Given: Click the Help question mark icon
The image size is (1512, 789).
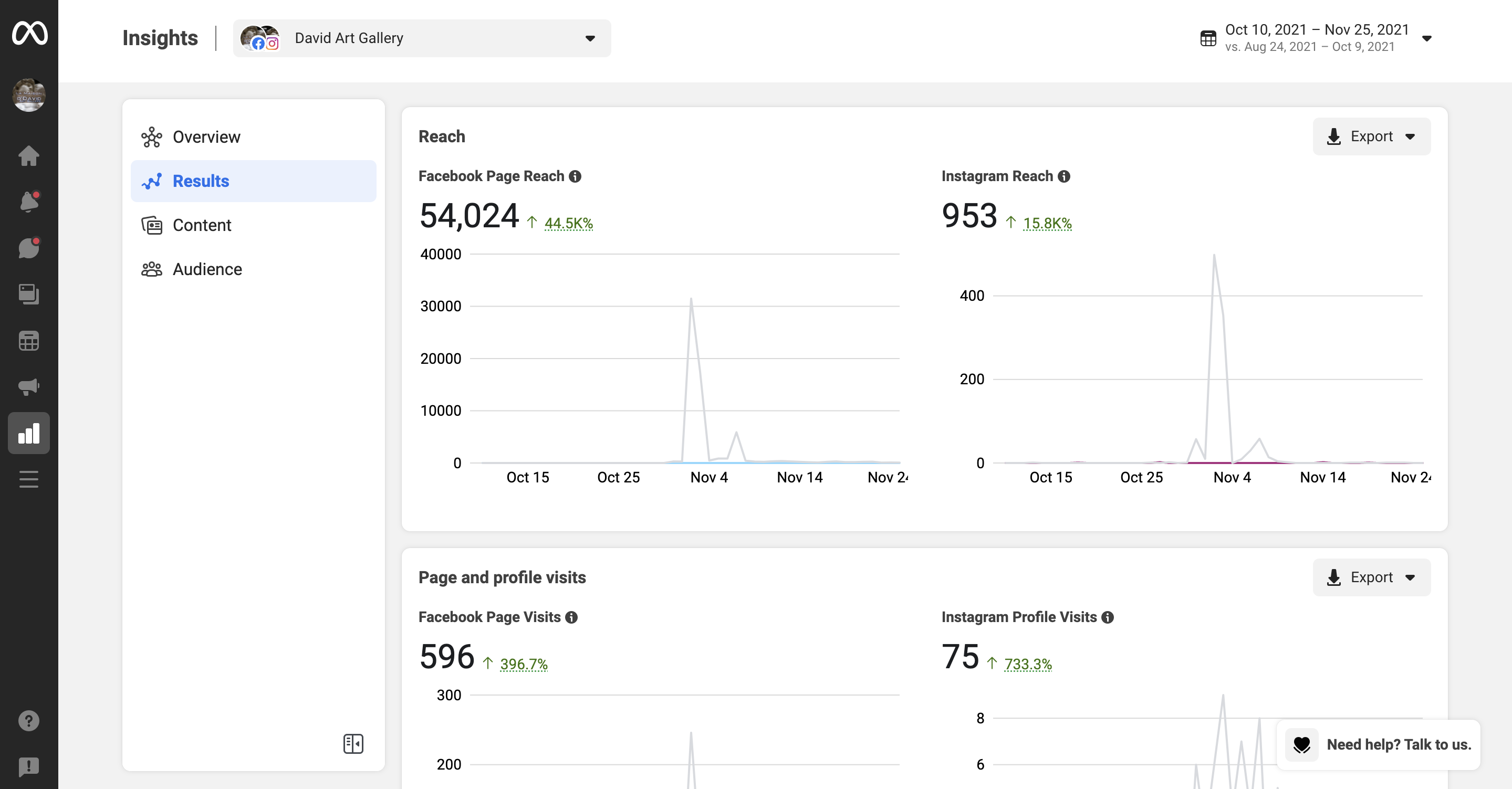Looking at the screenshot, I should [x=29, y=720].
